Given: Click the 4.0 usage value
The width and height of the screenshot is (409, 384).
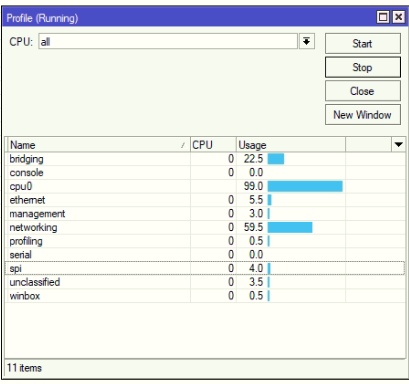Looking at the screenshot, I should [x=256, y=268].
